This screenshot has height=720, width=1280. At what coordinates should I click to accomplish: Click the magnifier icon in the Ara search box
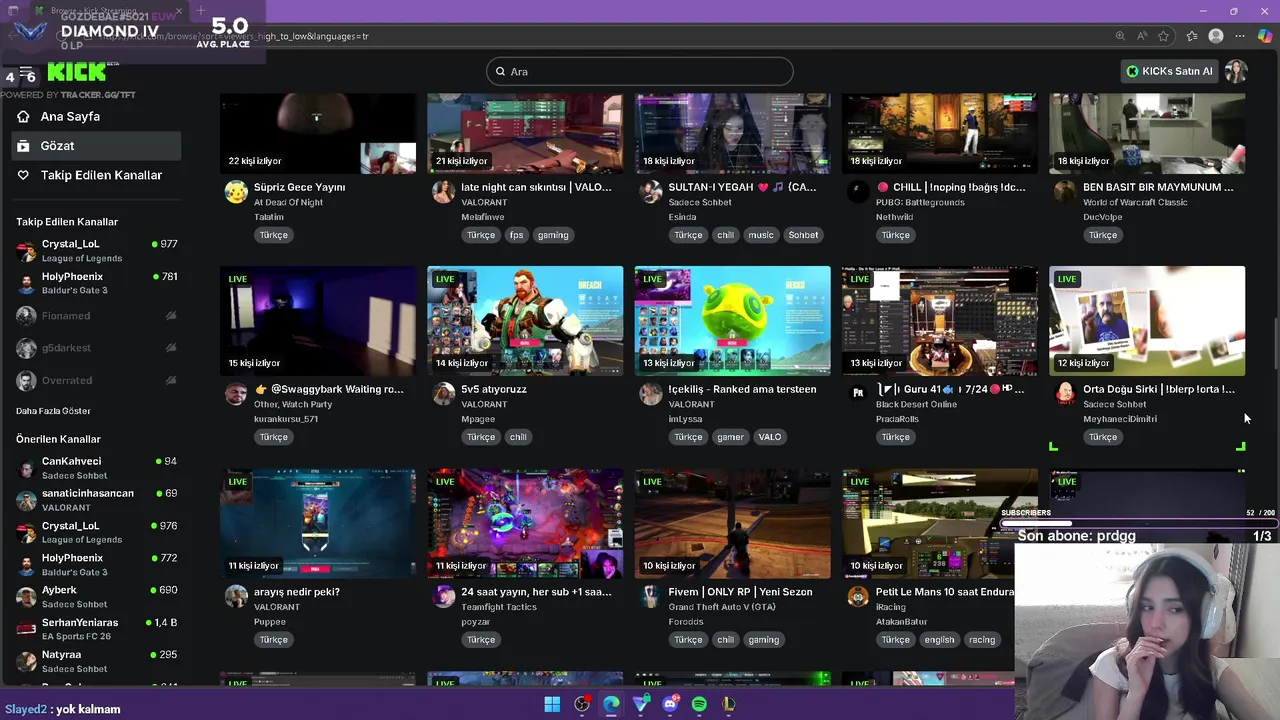501,71
